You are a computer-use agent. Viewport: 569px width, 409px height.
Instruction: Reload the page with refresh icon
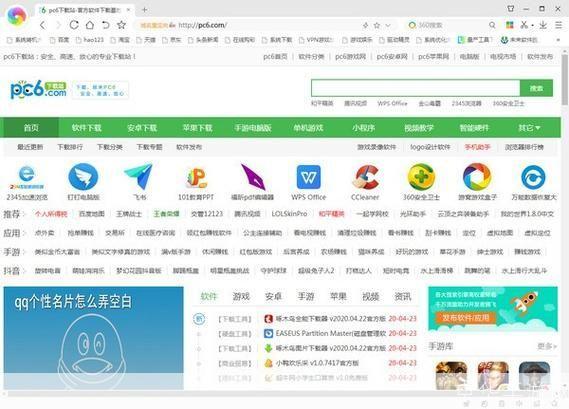pos(74,25)
